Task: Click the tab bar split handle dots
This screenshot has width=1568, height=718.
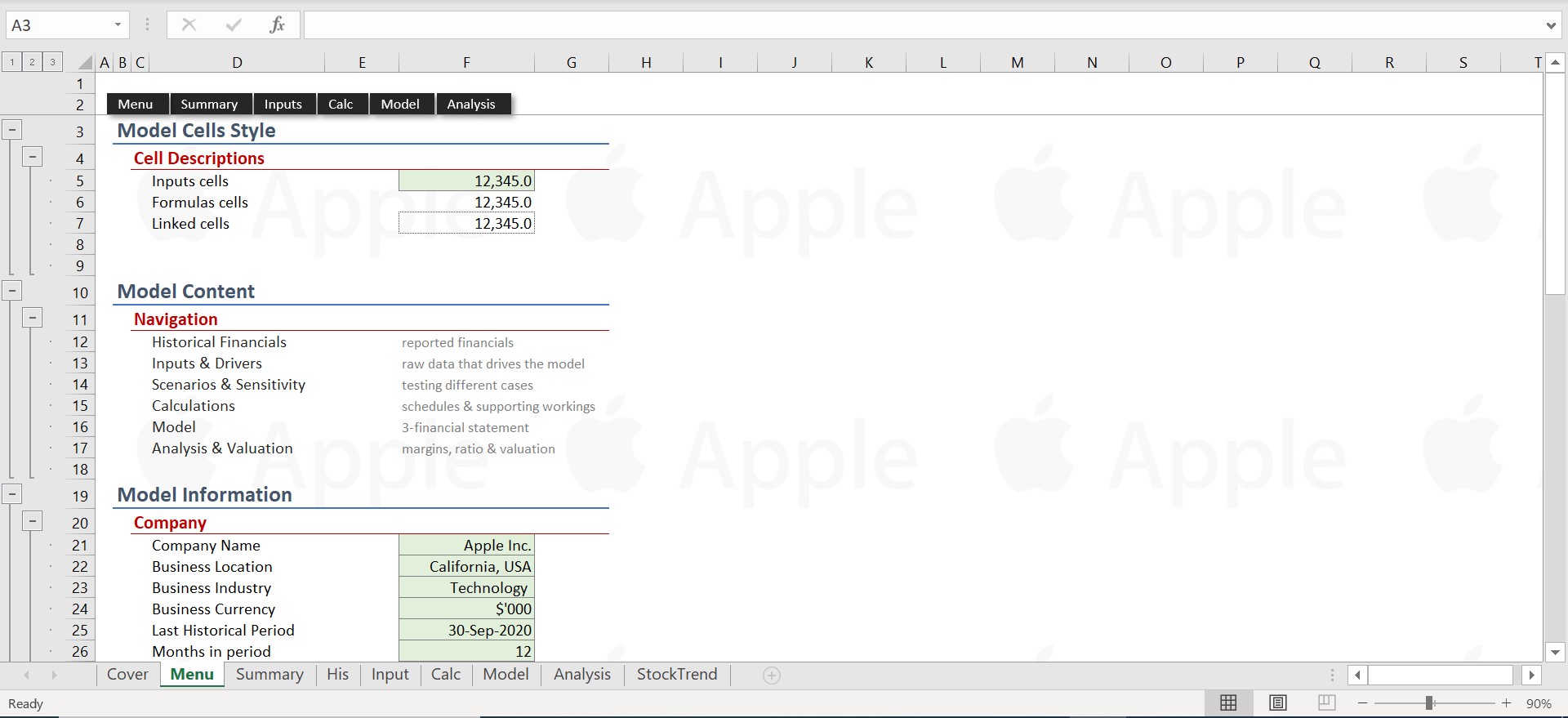Action: (1332, 675)
